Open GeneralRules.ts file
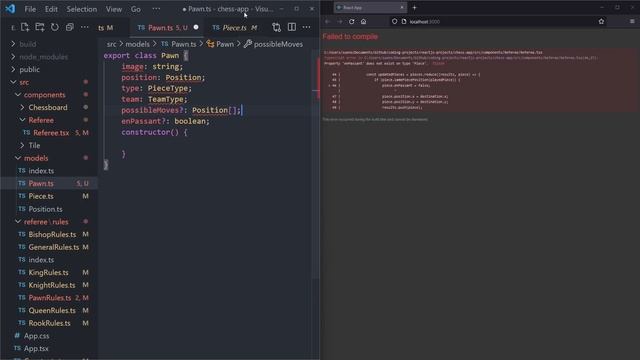 click(53, 247)
